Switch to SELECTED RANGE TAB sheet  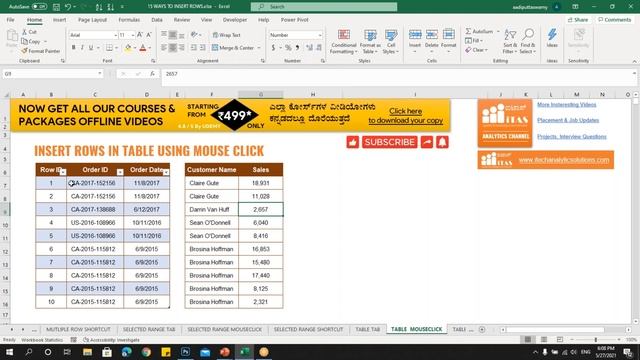tap(149, 329)
